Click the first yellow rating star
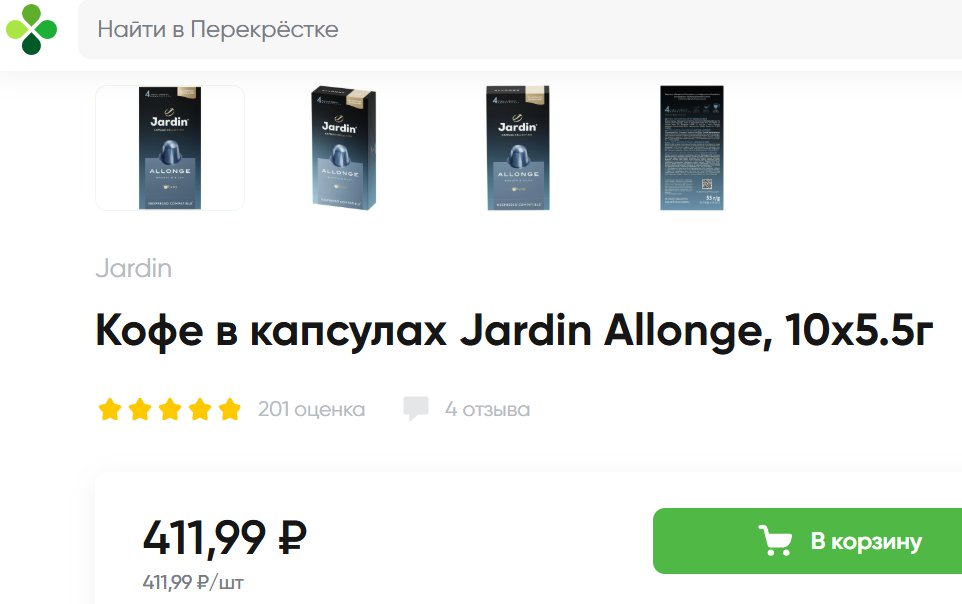 pyautogui.click(x=110, y=409)
